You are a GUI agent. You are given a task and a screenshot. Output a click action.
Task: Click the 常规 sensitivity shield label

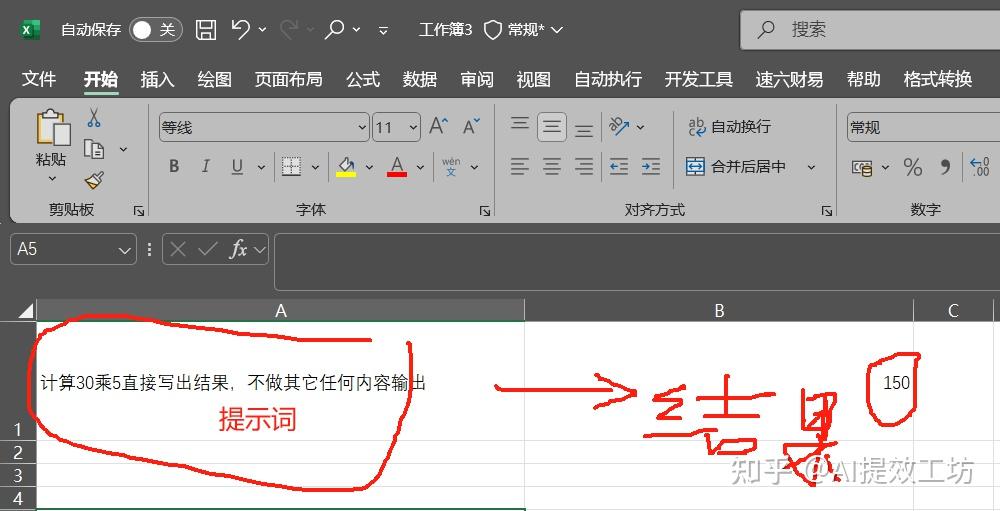coord(524,29)
